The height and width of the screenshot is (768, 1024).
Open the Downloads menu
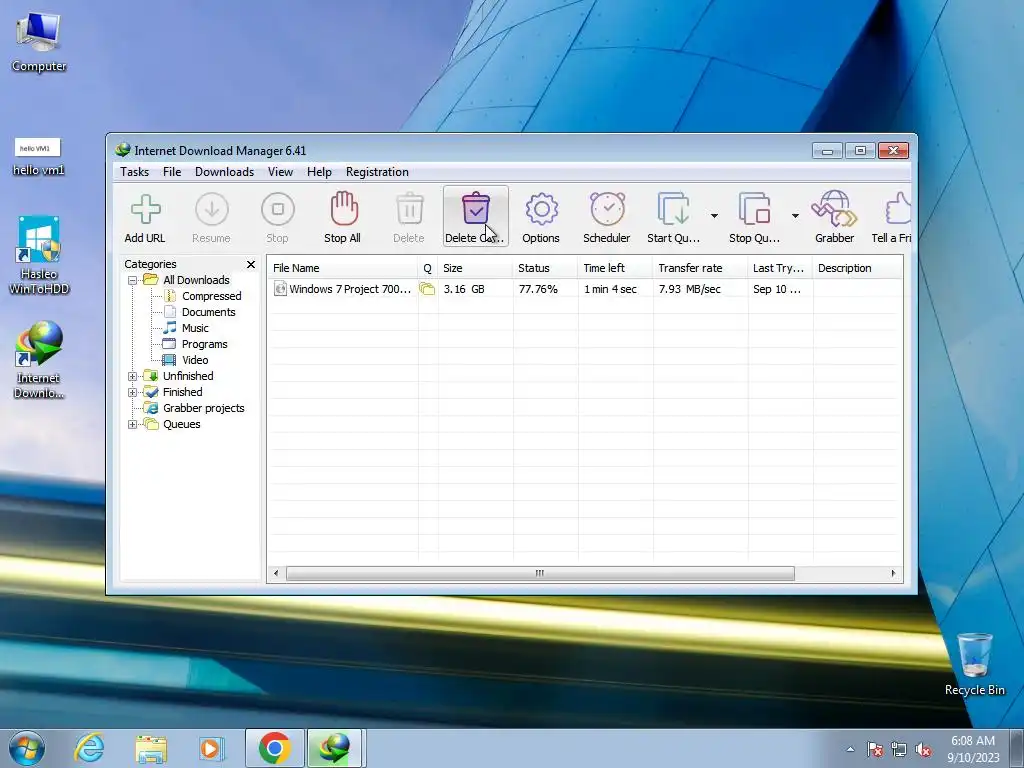click(224, 172)
